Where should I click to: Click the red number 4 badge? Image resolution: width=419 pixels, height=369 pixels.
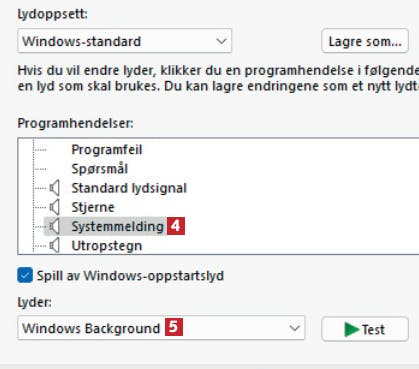click(x=176, y=226)
